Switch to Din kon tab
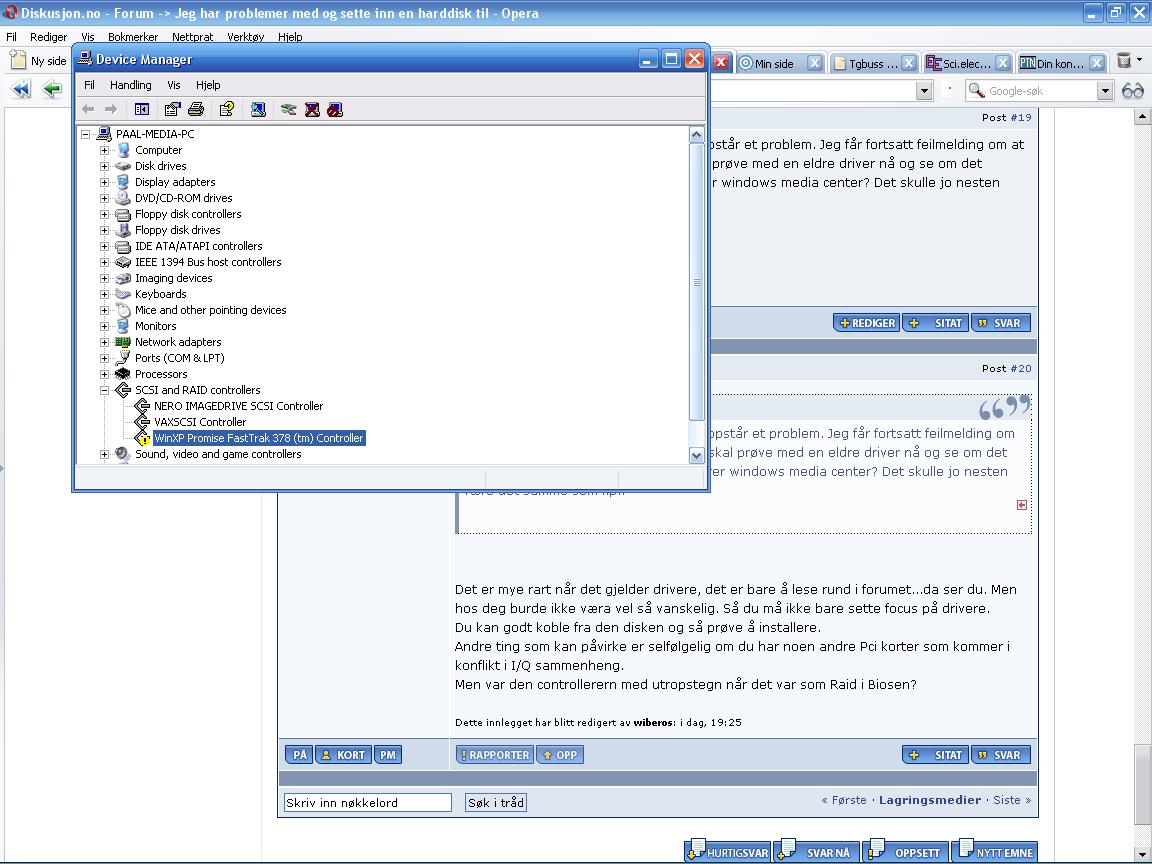1152x864 pixels. [1060, 63]
